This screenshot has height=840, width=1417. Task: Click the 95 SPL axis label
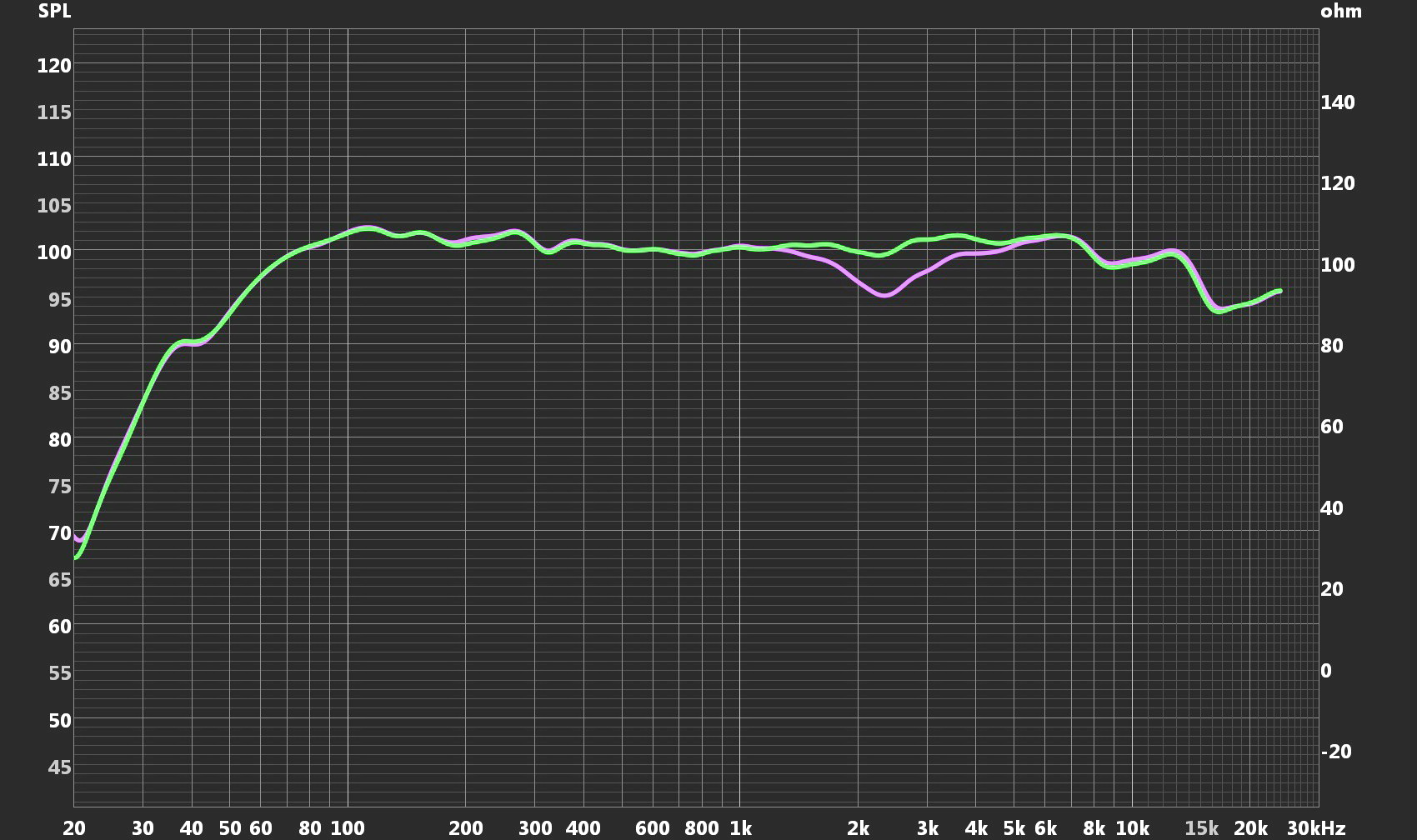coord(60,299)
